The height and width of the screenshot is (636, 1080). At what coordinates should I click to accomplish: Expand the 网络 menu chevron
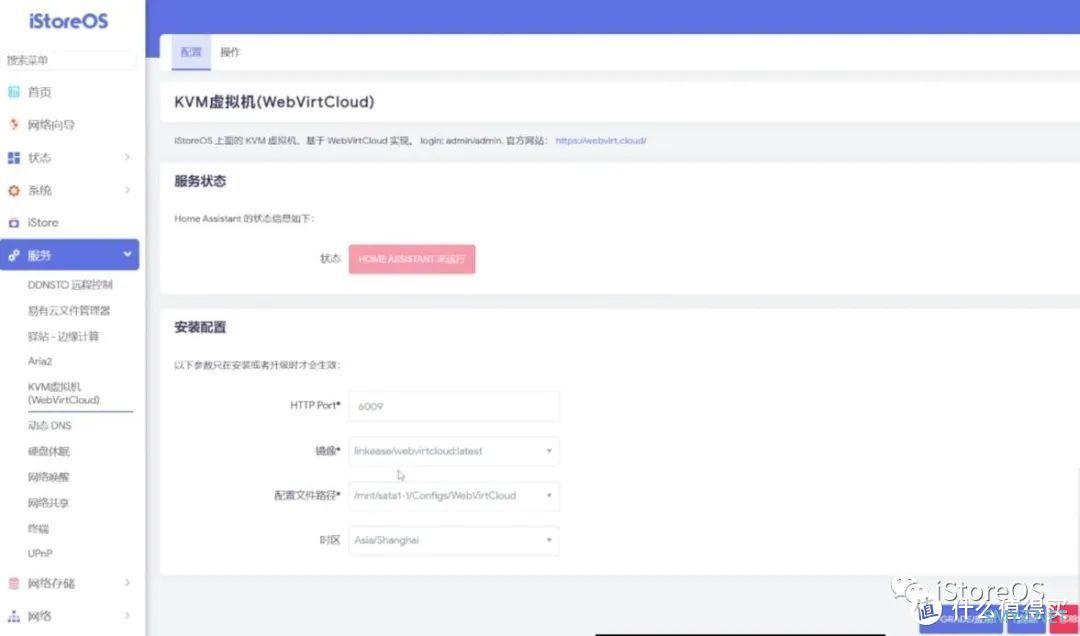pyautogui.click(x=127, y=615)
